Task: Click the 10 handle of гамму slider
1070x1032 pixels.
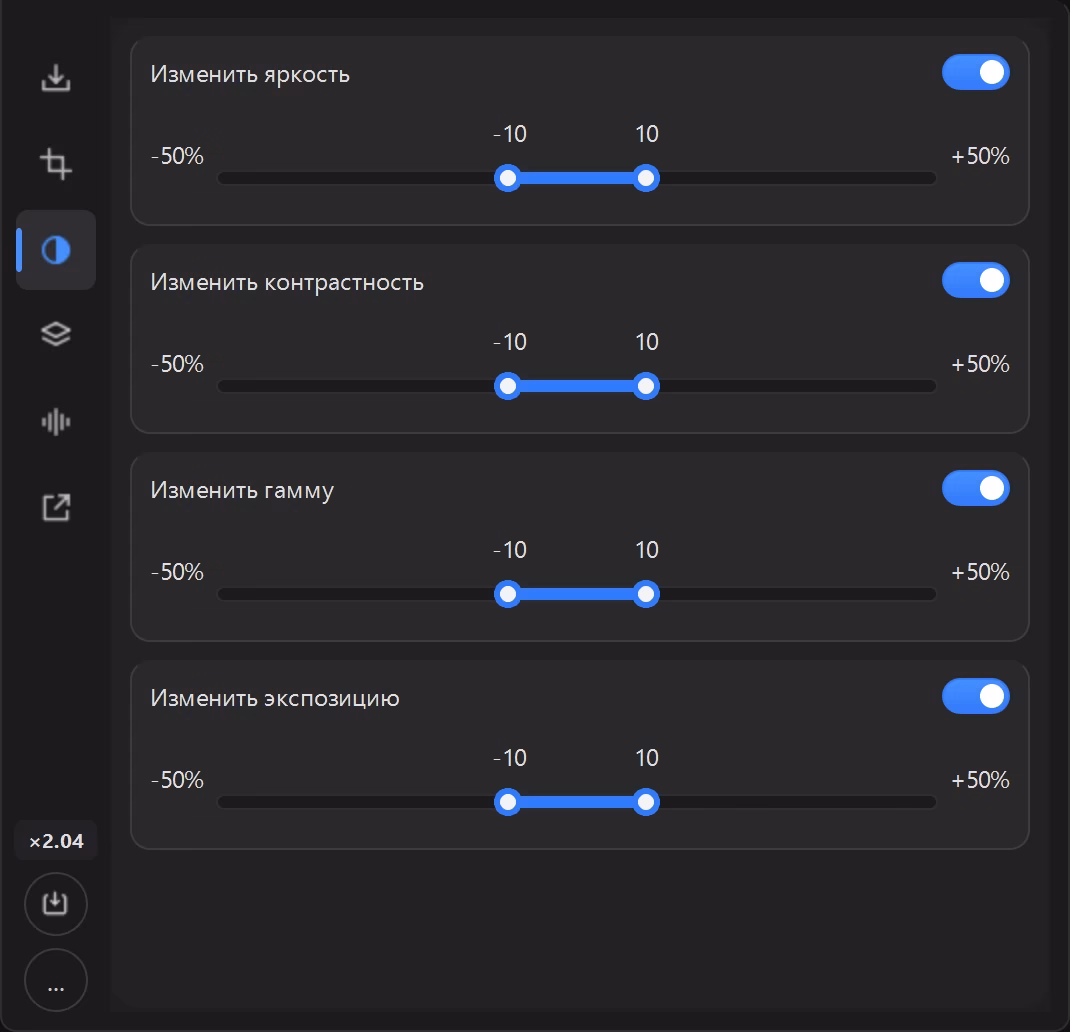Action: 646,594
